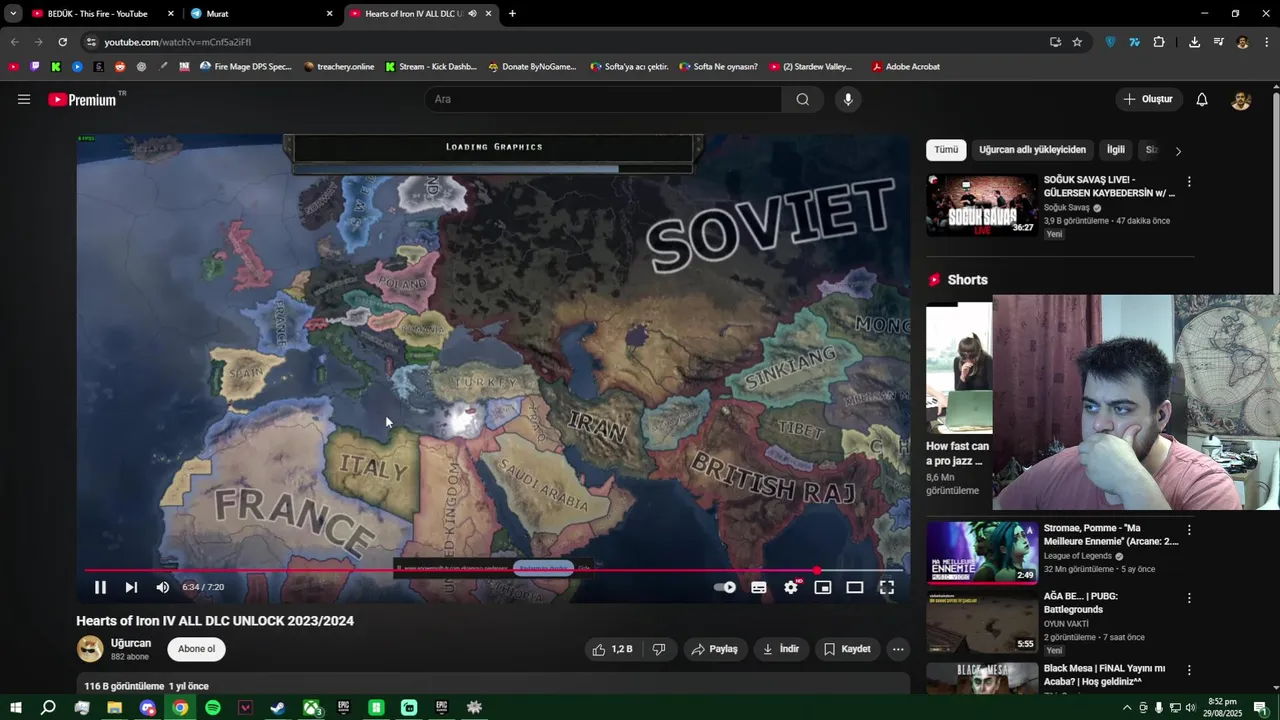Viewport: 1280px width, 720px height.
Task: Enable theater mode view
Action: point(855,587)
